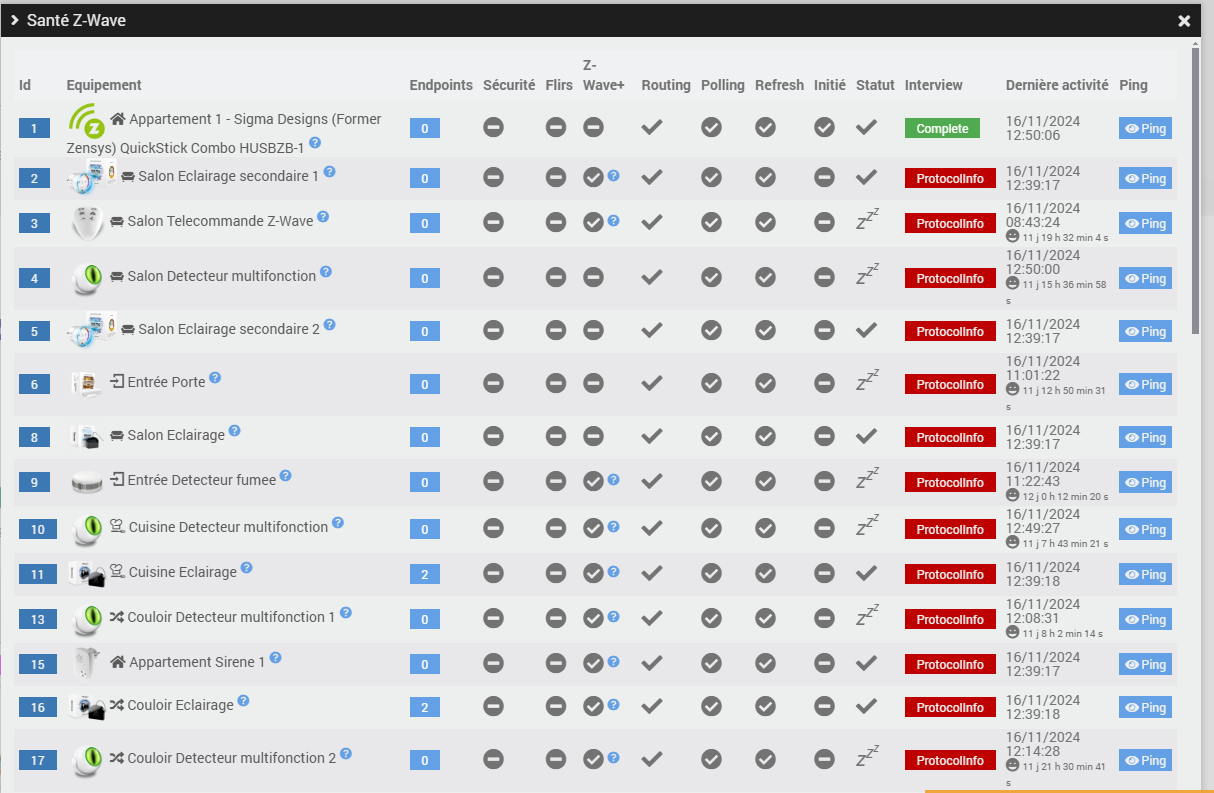Click the sleeping status icon for Cuisine Detecteur multifonction
Image resolution: width=1214 pixels, height=793 pixels.
[x=867, y=527]
